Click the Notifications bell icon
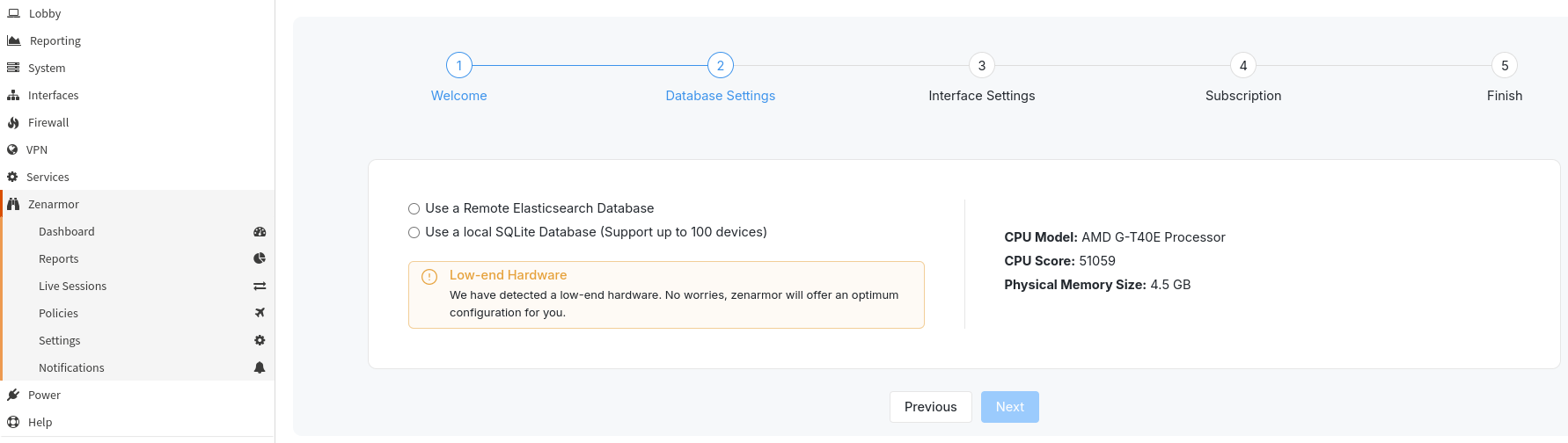 (260, 368)
